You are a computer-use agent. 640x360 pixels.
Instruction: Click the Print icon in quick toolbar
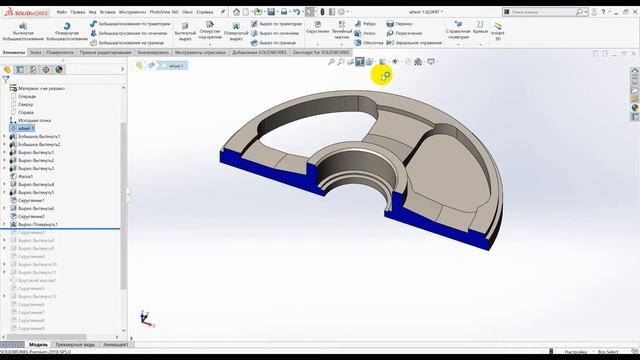tap(284, 12)
